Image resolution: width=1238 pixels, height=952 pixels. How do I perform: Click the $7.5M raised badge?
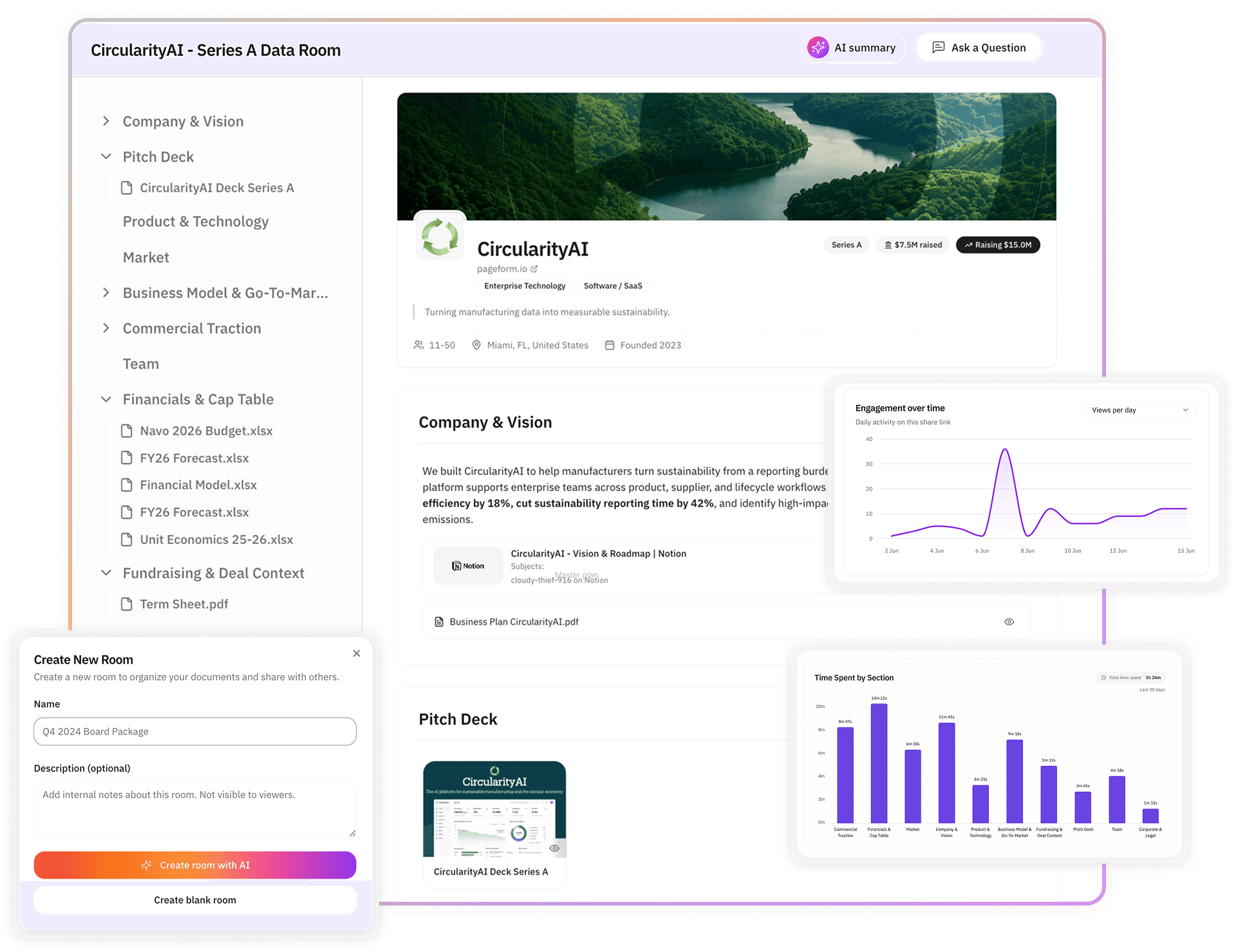[x=913, y=245]
